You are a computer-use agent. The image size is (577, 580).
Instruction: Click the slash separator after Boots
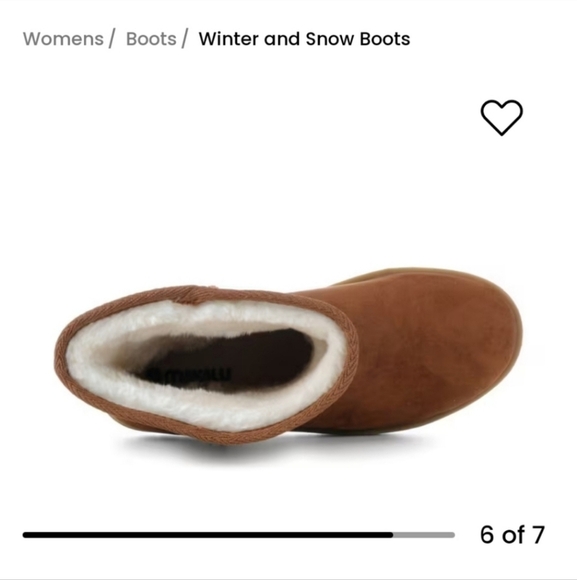coord(184,39)
